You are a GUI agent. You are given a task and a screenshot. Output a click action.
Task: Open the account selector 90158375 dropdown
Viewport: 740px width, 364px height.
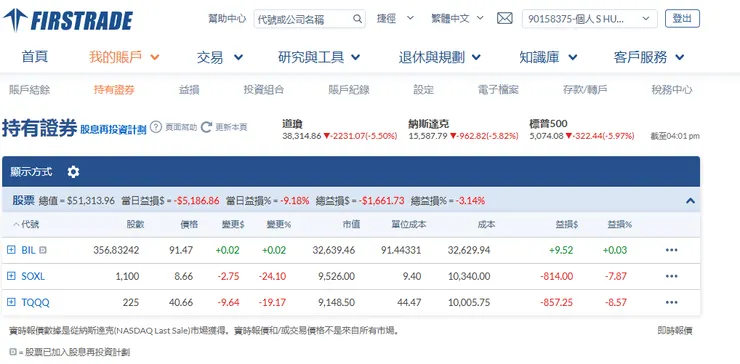[x=589, y=19]
